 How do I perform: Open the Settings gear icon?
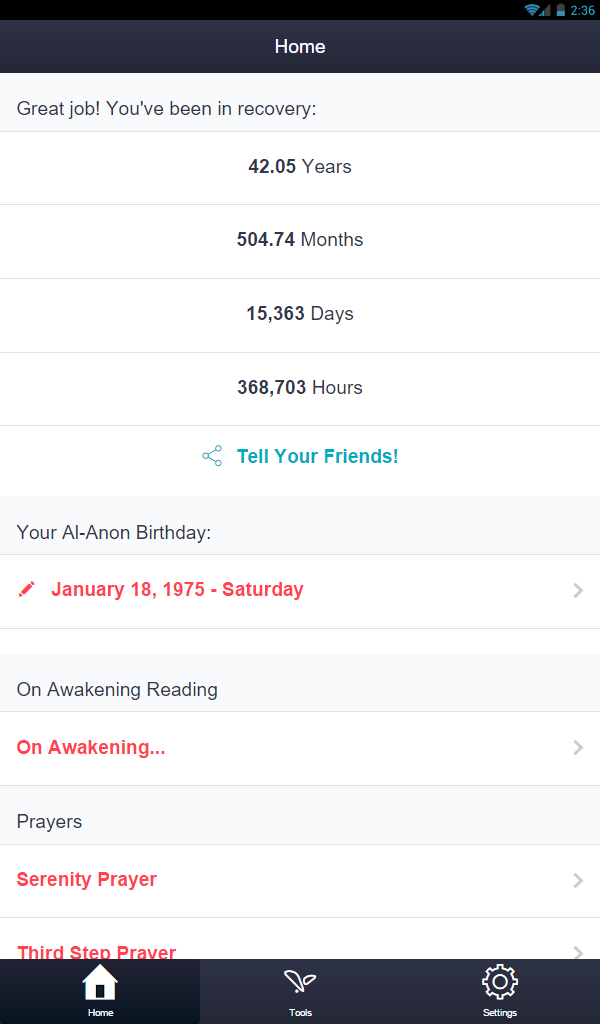pos(499,982)
